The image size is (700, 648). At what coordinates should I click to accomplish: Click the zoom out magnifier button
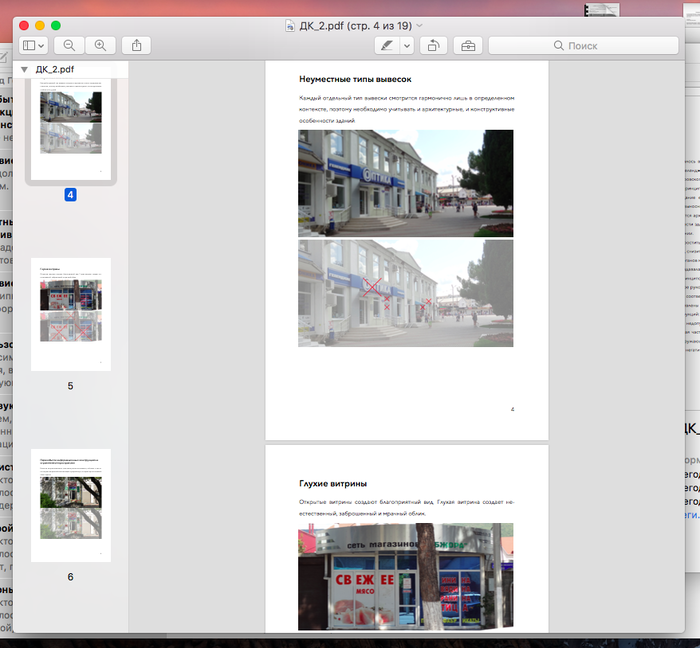69,46
